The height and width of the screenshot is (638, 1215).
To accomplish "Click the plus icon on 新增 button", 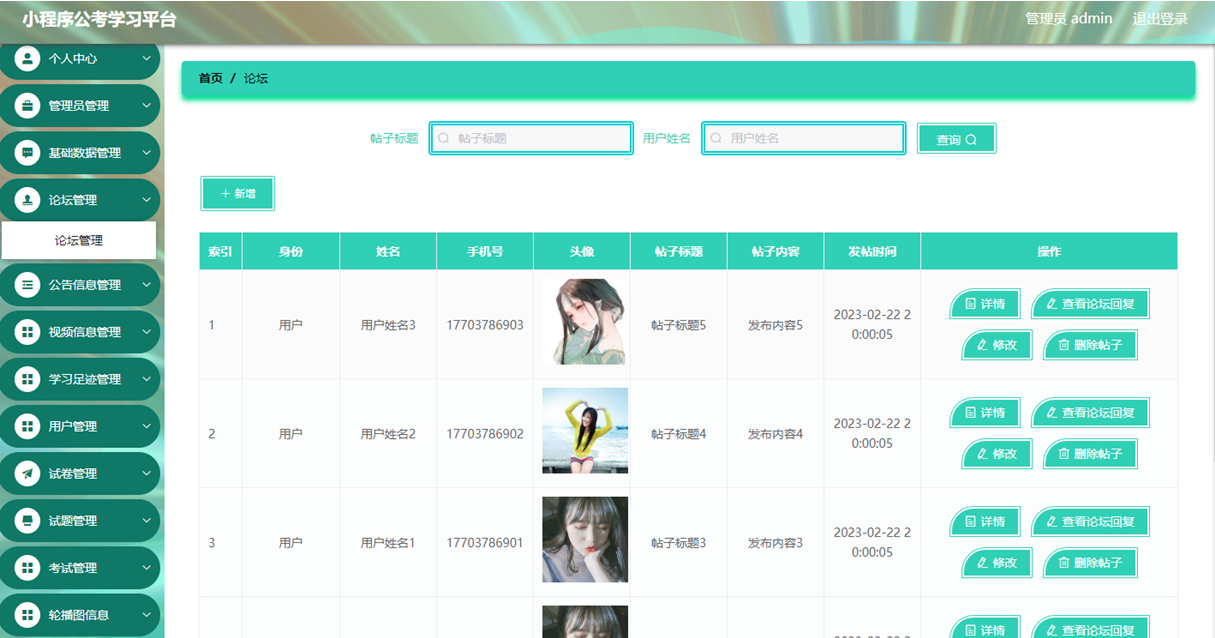I will pos(225,193).
